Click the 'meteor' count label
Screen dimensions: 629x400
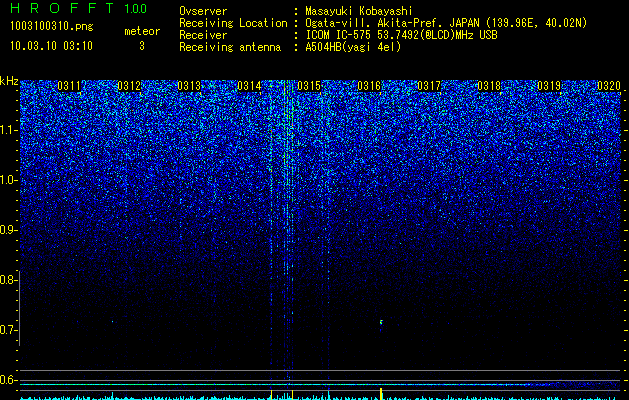point(142,31)
